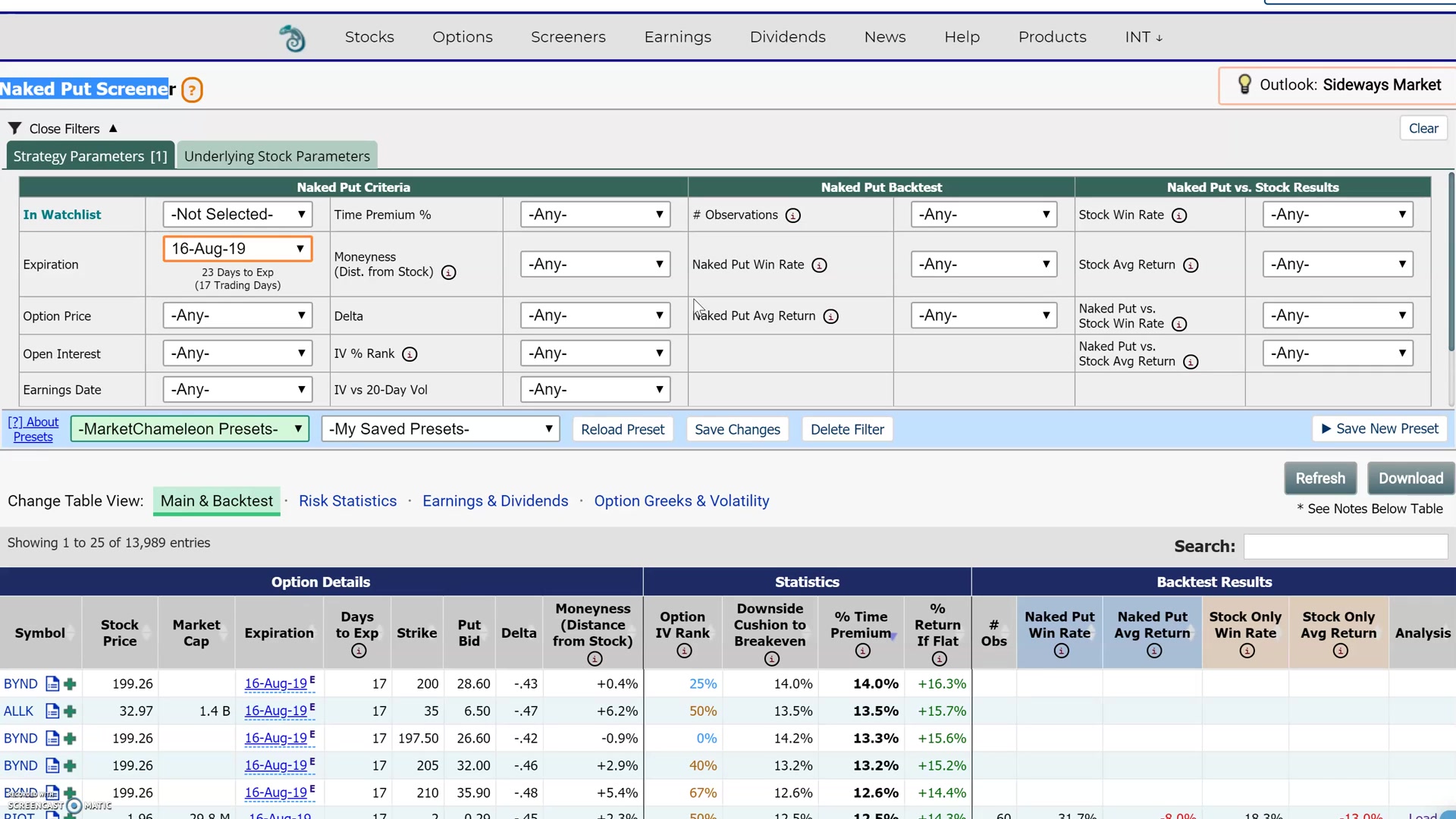
Task: Click the filter funnel icon
Action: (x=14, y=128)
